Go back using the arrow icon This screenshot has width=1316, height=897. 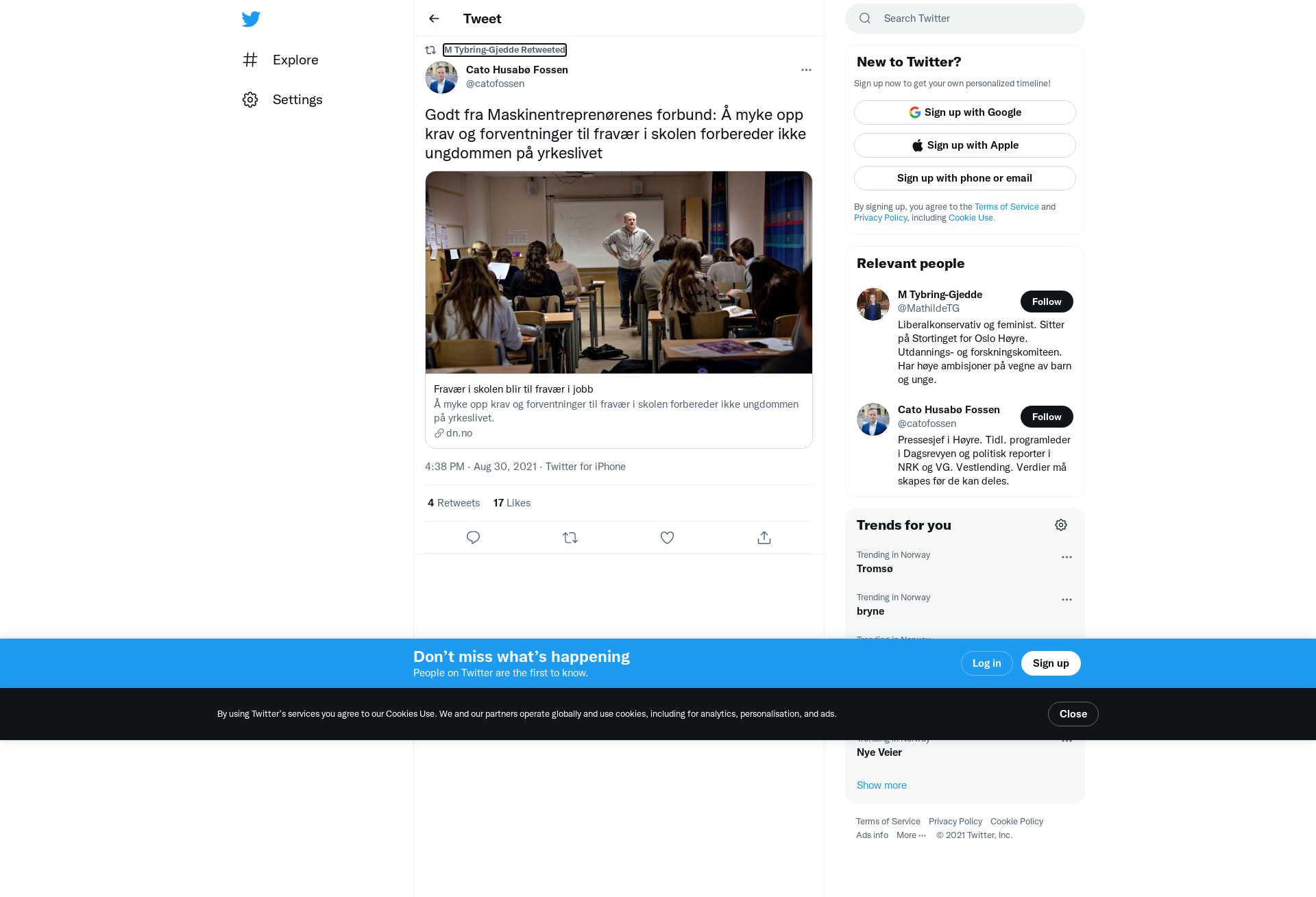[434, 19]
